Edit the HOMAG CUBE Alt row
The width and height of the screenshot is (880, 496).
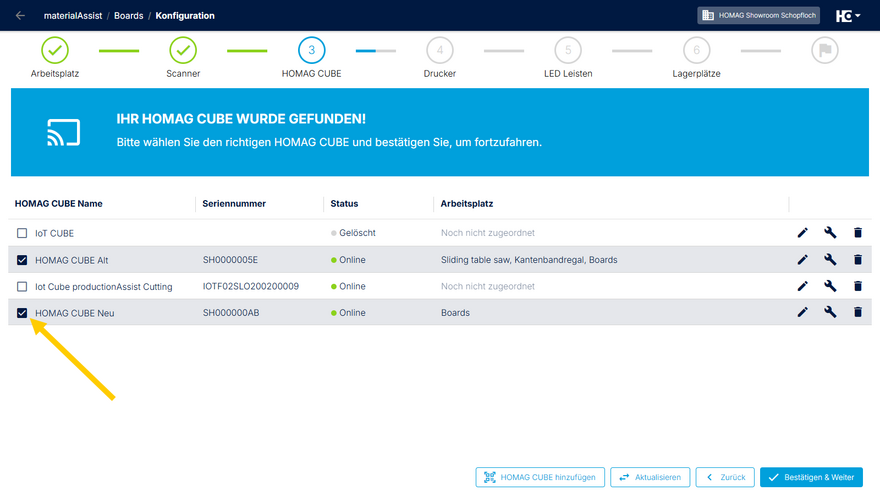(x=803, y=260)
